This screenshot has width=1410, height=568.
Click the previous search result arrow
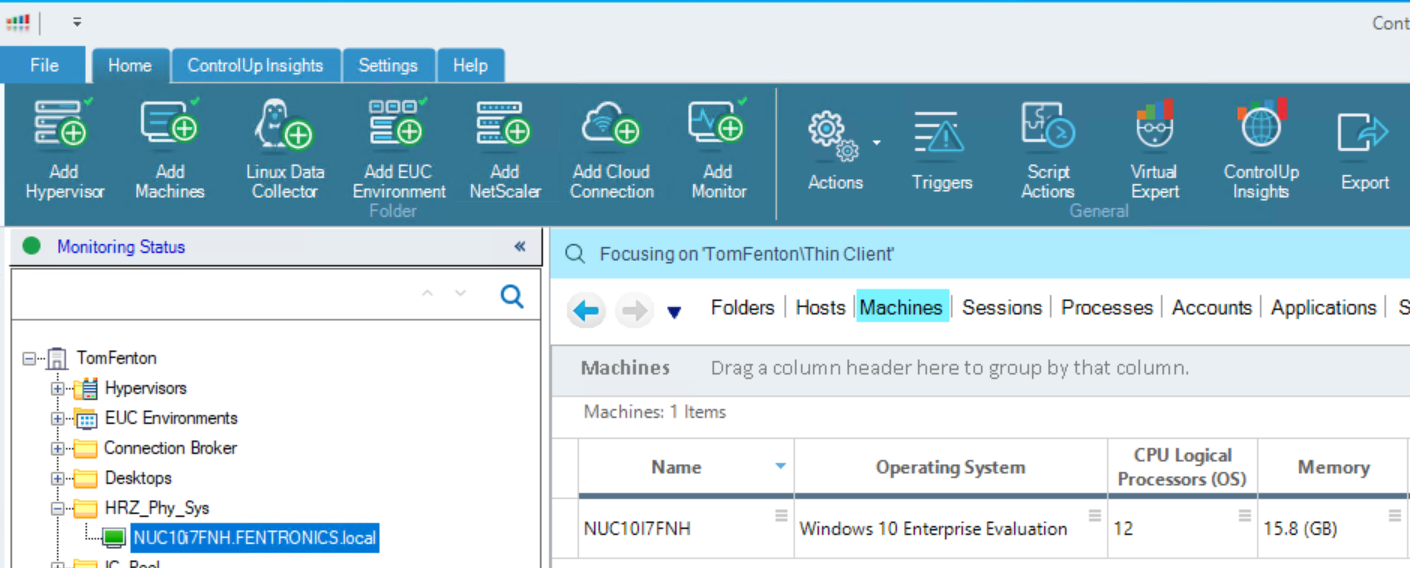(x=428, y=293)
